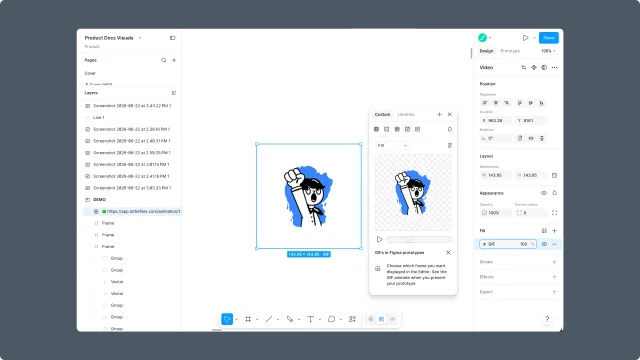Search pages with magnifier icon
The height and width of the screenshot is (360, 640).
pos(164,60)
